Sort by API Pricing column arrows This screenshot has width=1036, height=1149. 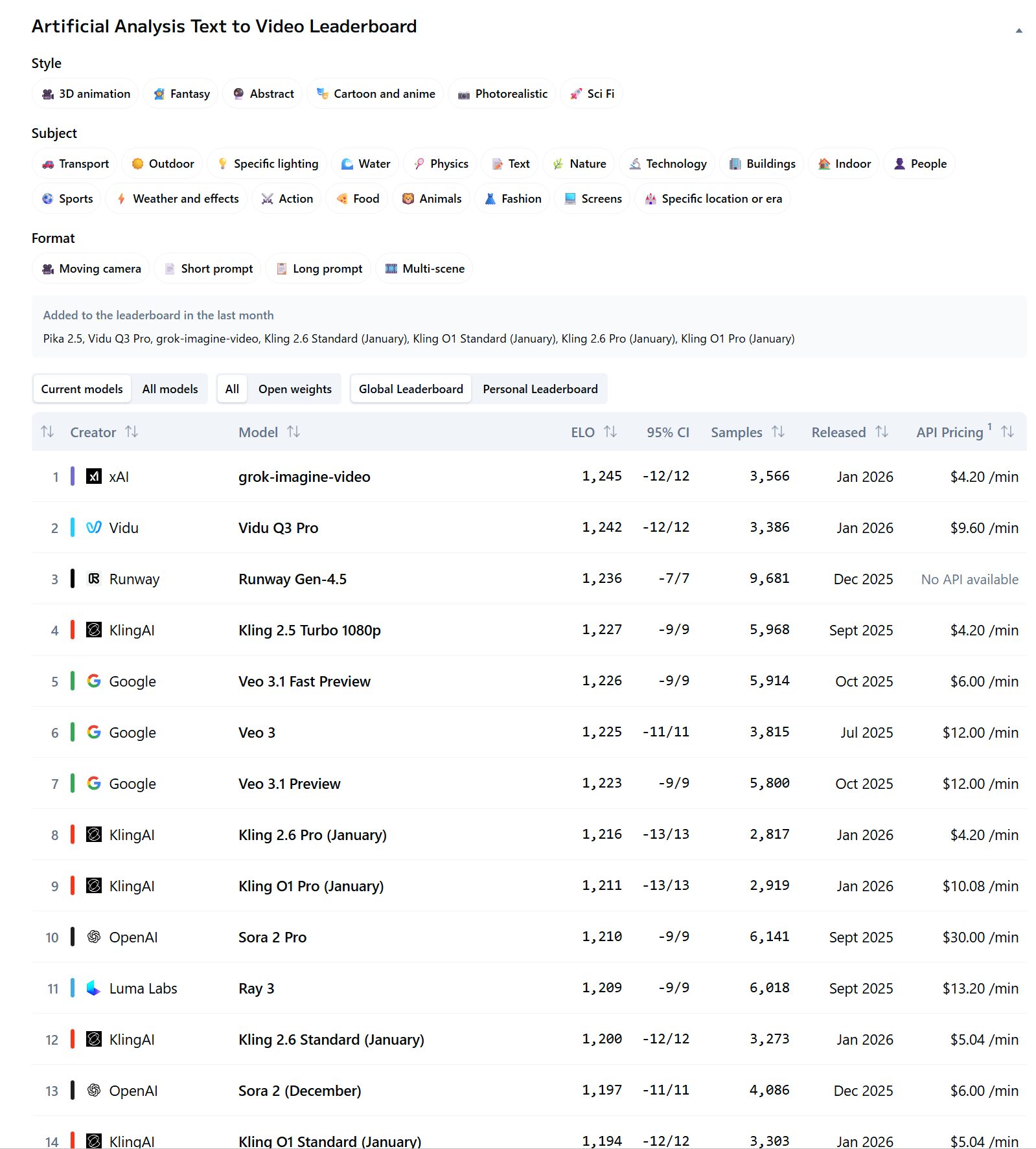click(x=1007, y=431)
